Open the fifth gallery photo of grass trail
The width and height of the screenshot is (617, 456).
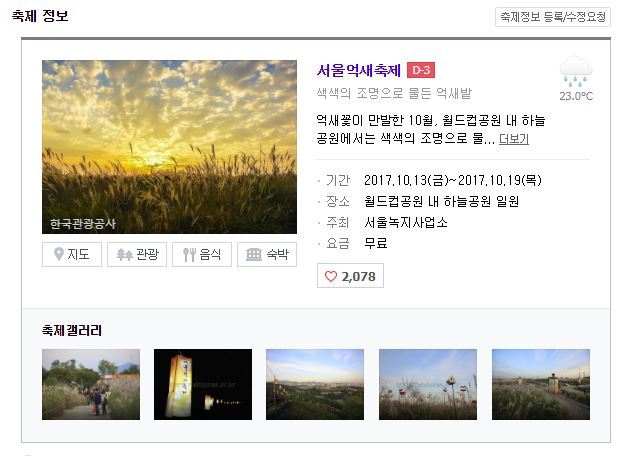(x=541, y=384)
